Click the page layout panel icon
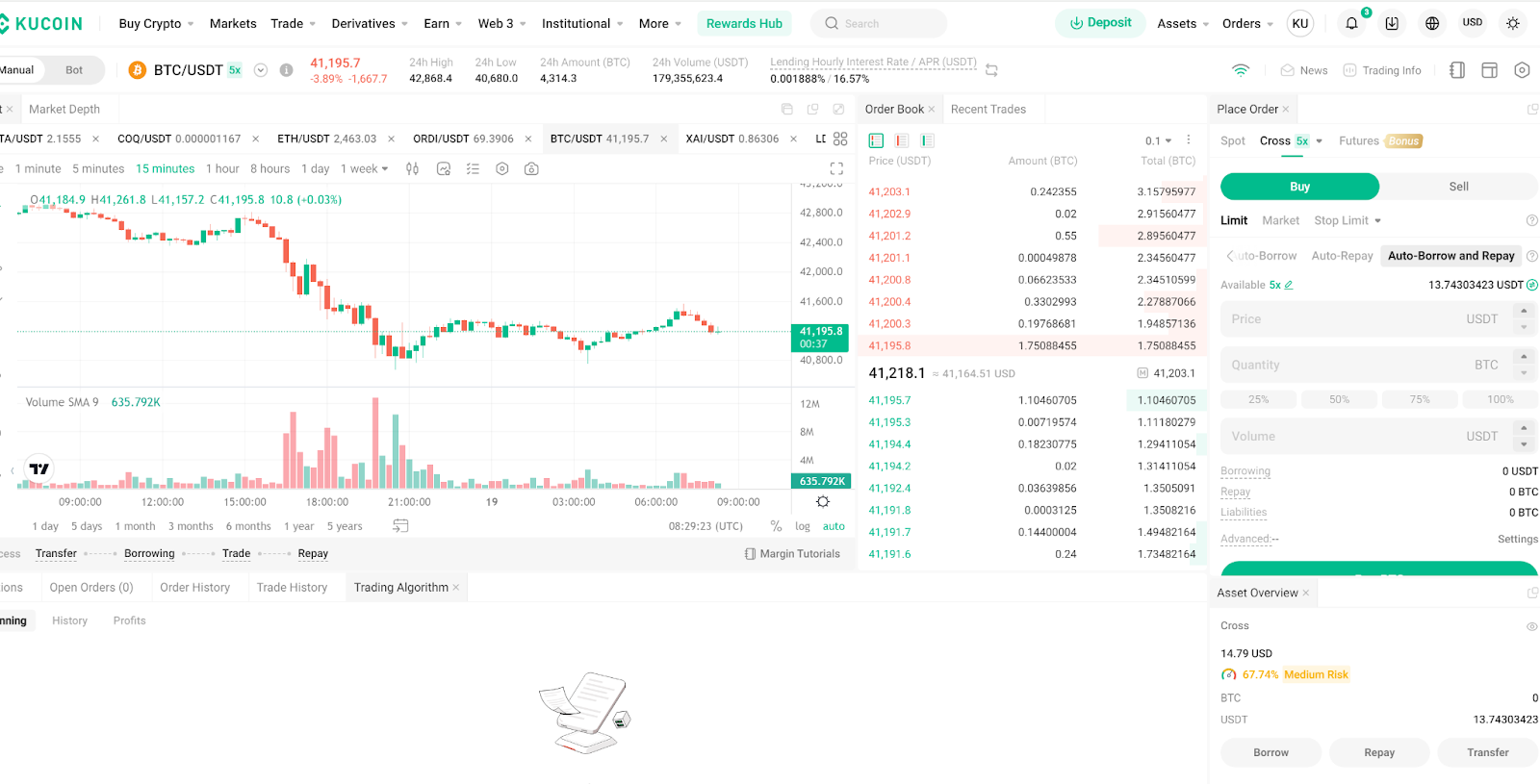 (1489, 70)
